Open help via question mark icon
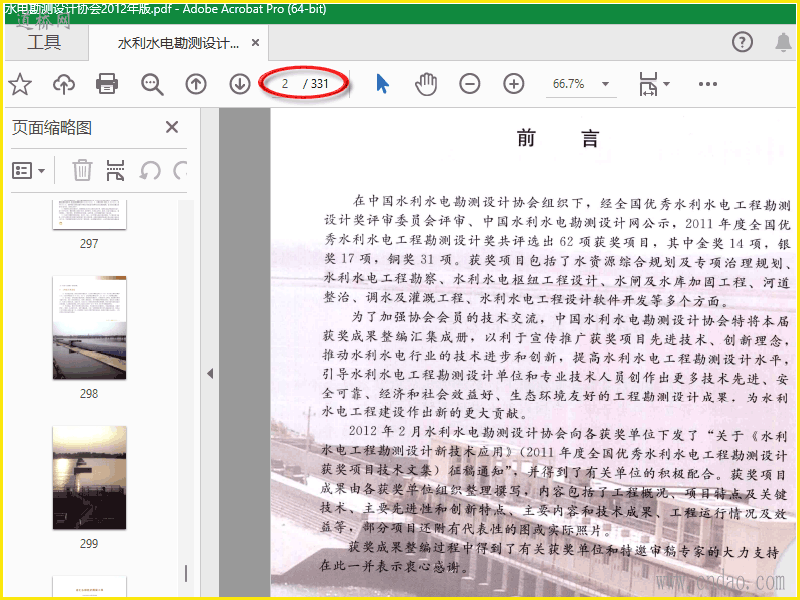The width and height of the screenshot is (800, 600). click(x=742, y=42)
